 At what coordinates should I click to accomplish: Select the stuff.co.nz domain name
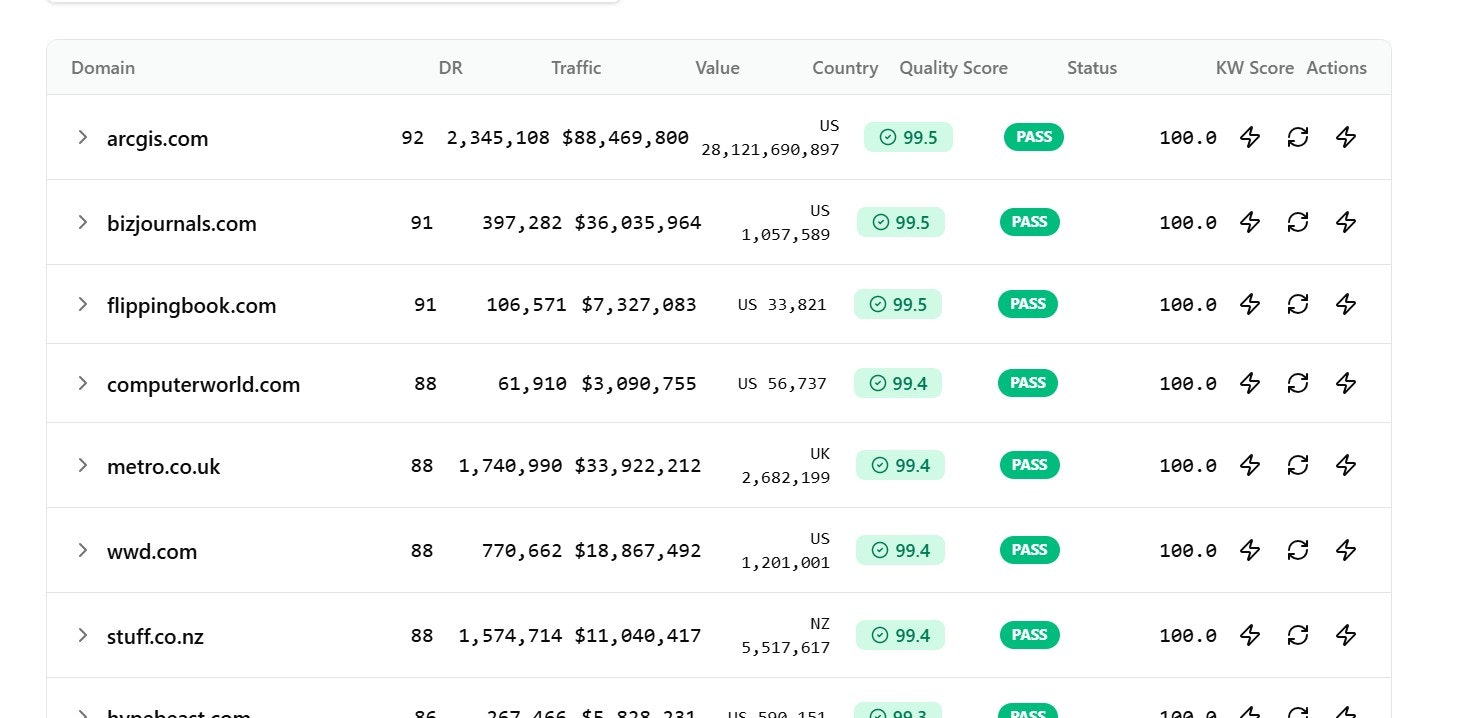click(156, 637)
